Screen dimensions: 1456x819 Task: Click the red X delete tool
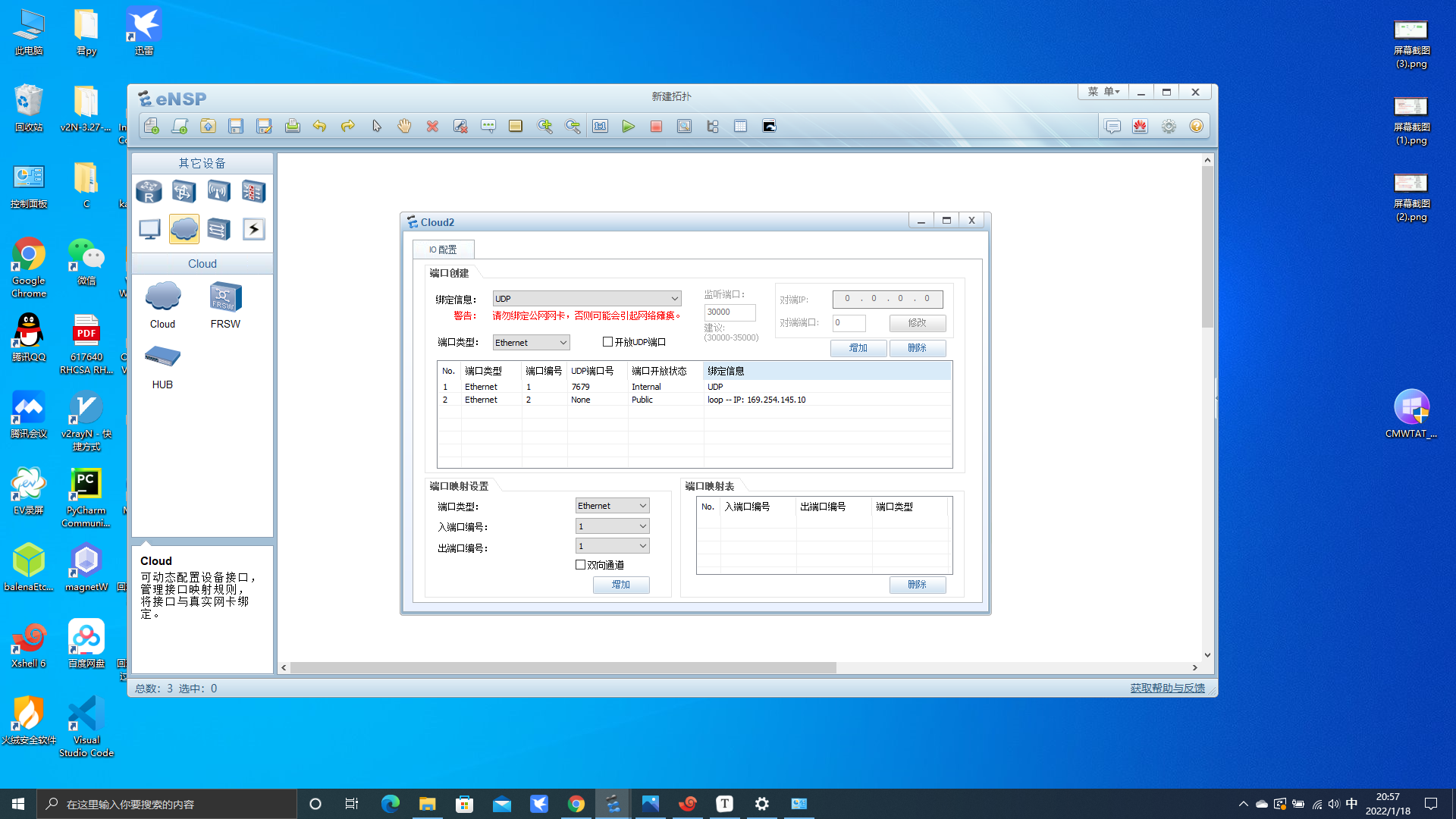(432, 127)
